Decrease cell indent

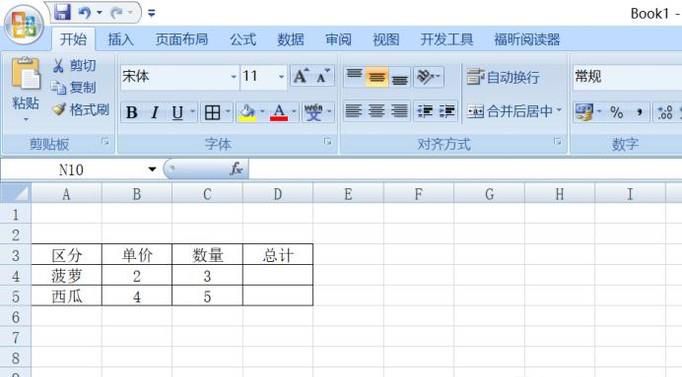click(x=425, y=111)
